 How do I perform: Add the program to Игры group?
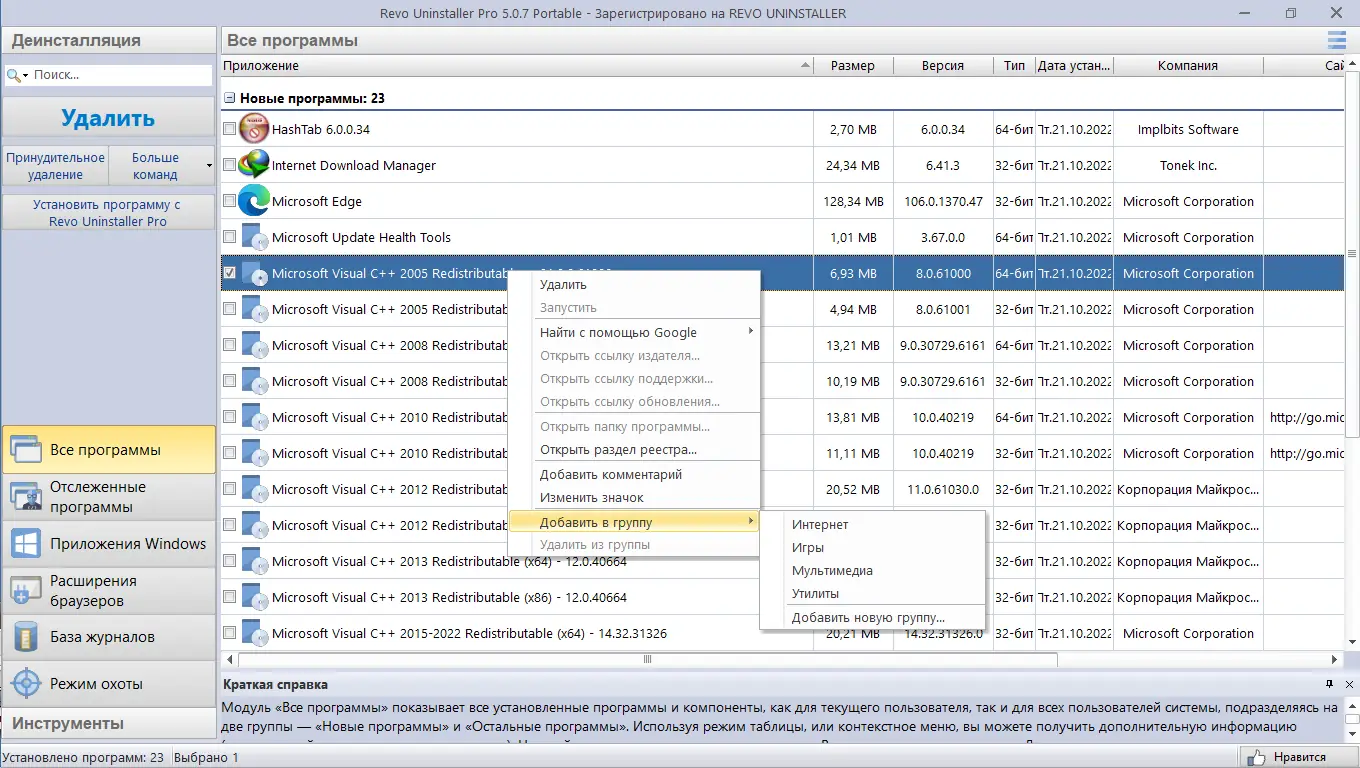(x=873, y=548)
